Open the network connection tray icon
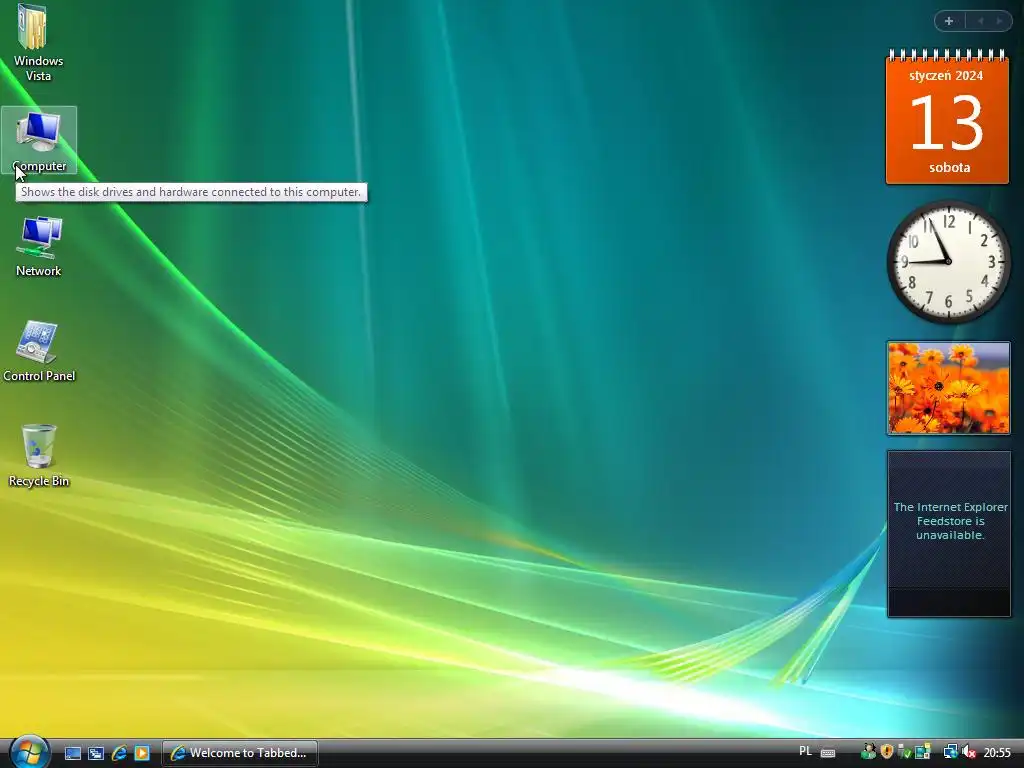 click(x=950, y=752)
